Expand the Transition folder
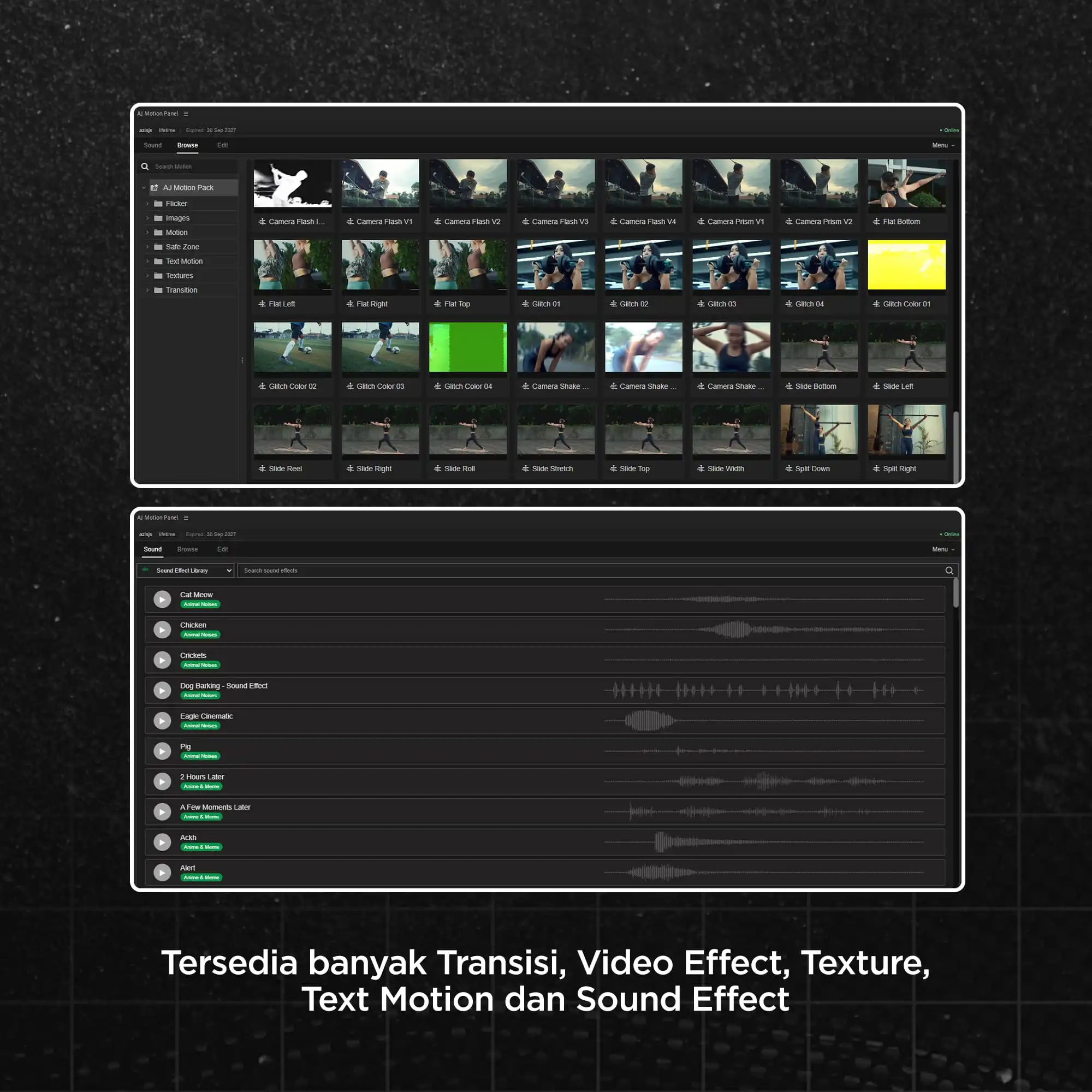Image resolution: width=1092 pixels, height=1092 pixels. pos(147,290)
